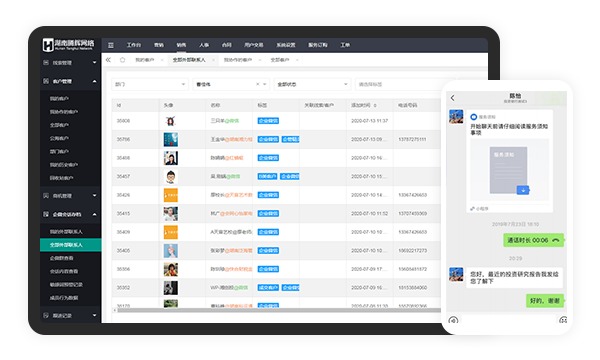The width and height of the screenshot is (600, 360).
Task: Click the black-and-white avatar in row 35352
Action: pos(171,288)
